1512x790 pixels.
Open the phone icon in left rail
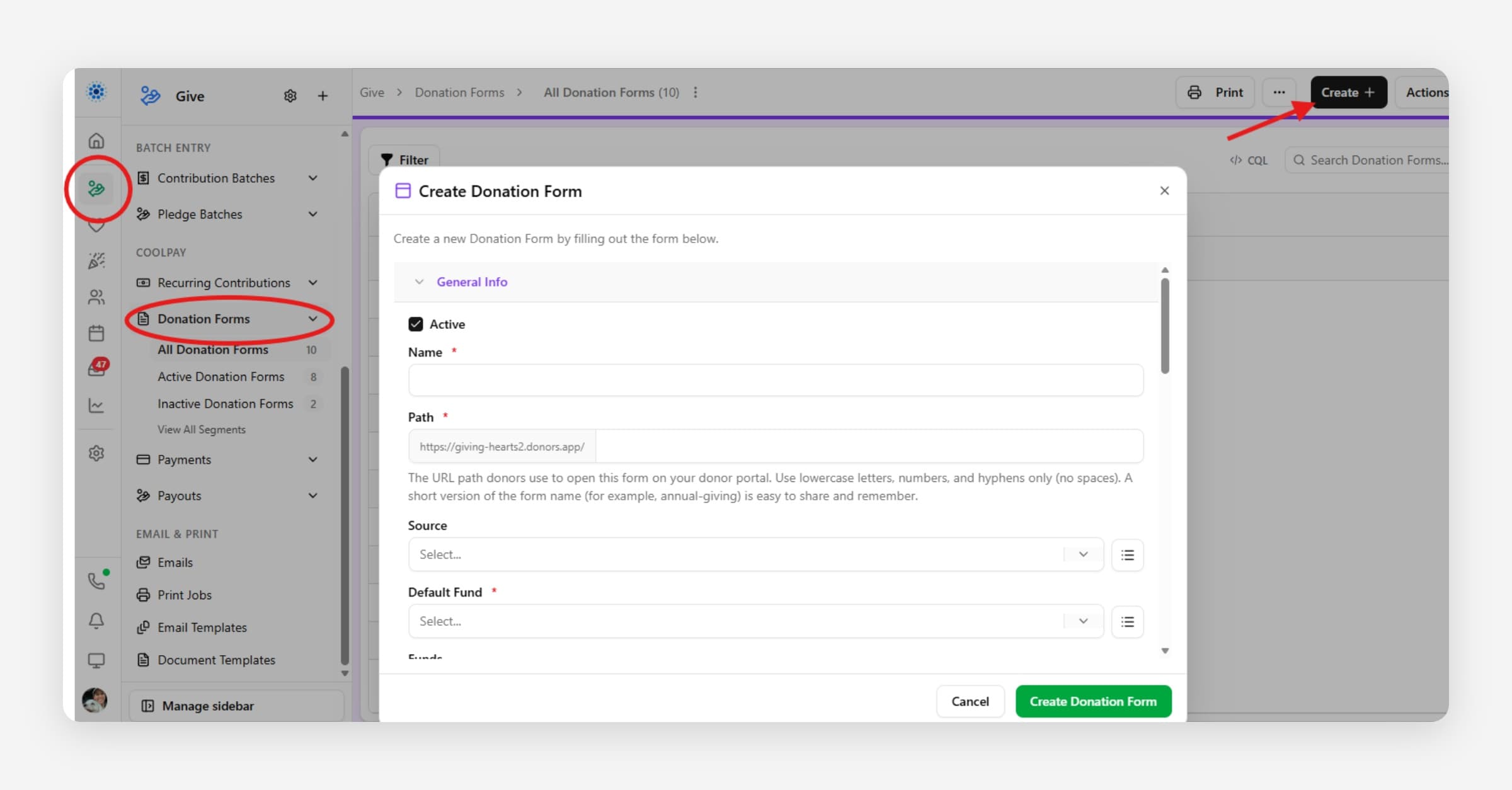[x=96, y=580]
